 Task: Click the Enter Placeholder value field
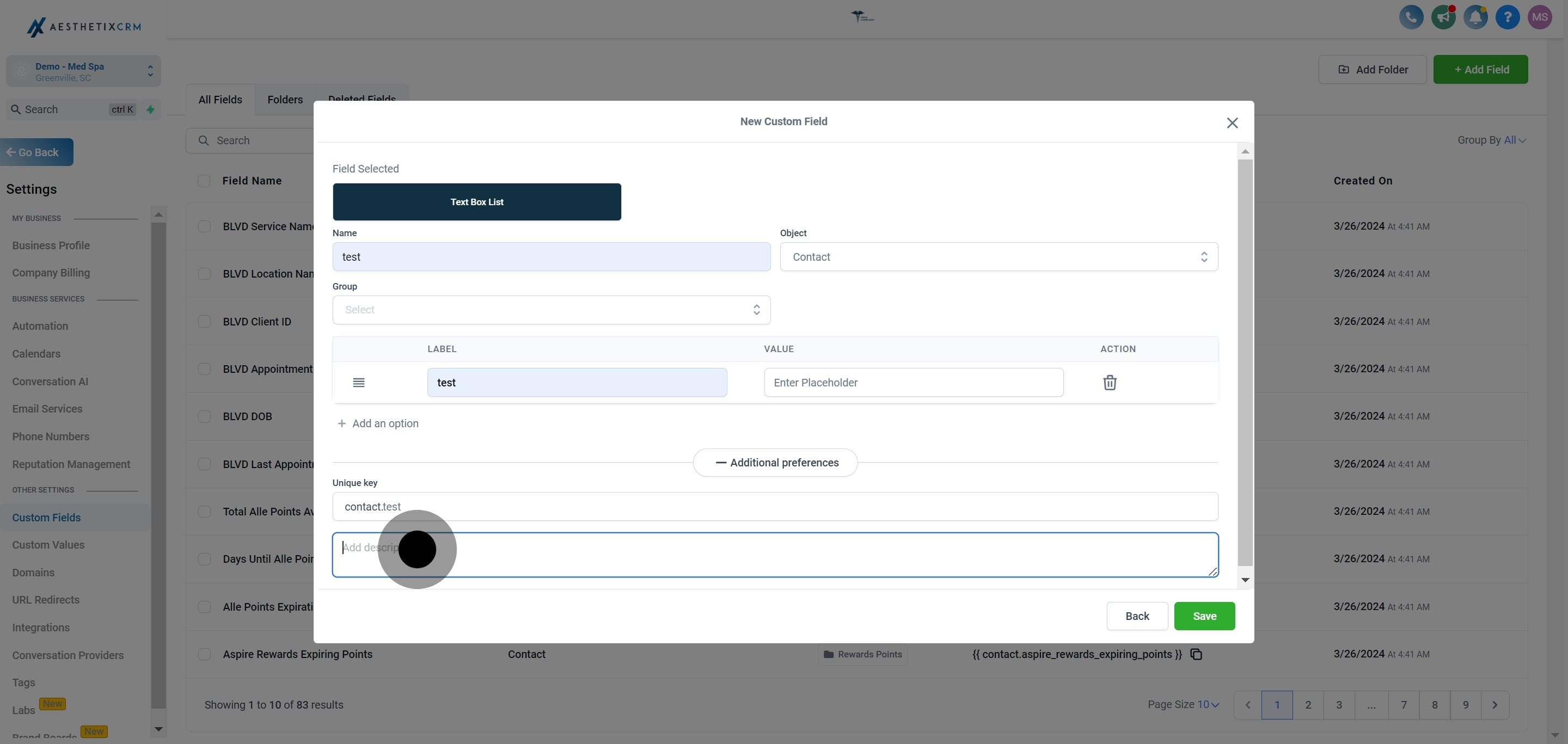point(913,383)
